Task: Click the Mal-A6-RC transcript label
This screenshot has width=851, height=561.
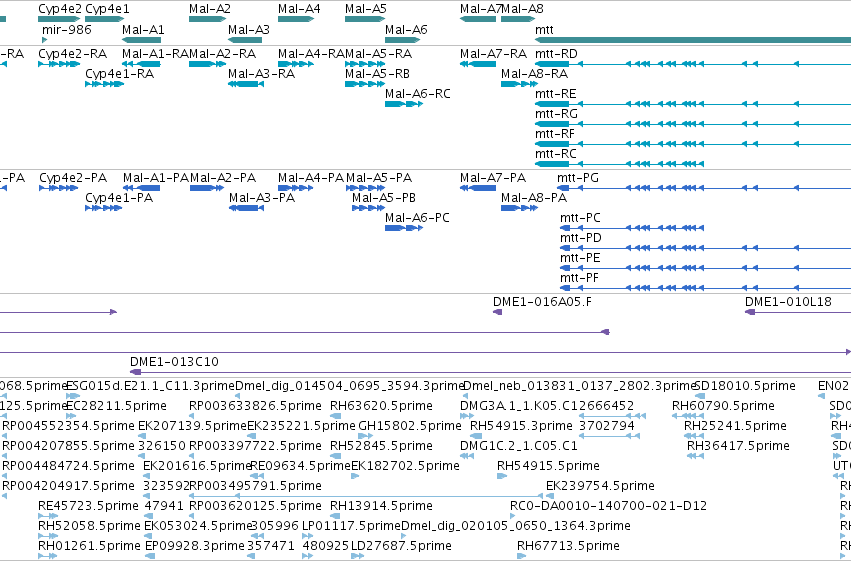Action: pos(418,93)
